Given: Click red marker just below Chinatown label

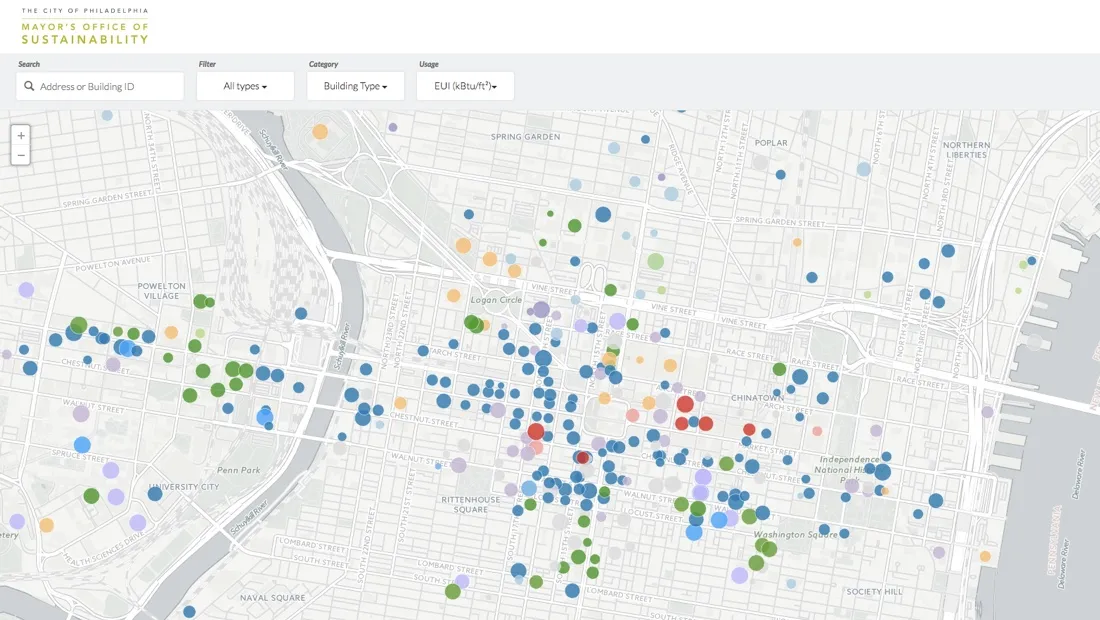Looking at the screenshot, I should [x=749, y=429].
